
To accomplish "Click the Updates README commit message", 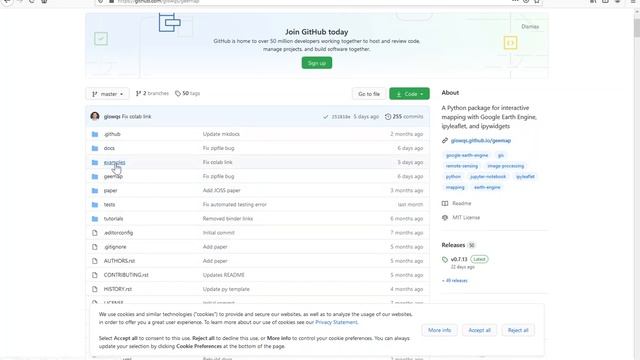I will coord(224,275).
